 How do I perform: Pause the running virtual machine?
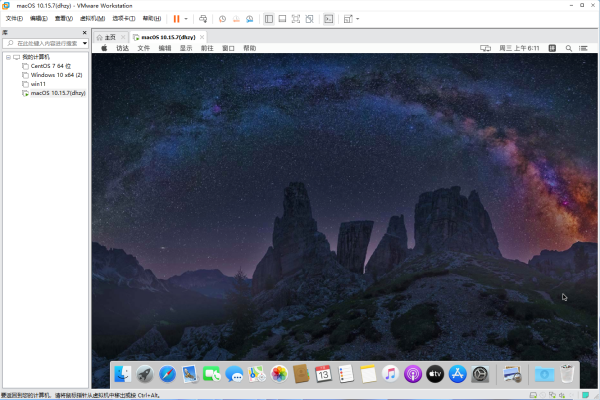point(176,19)
